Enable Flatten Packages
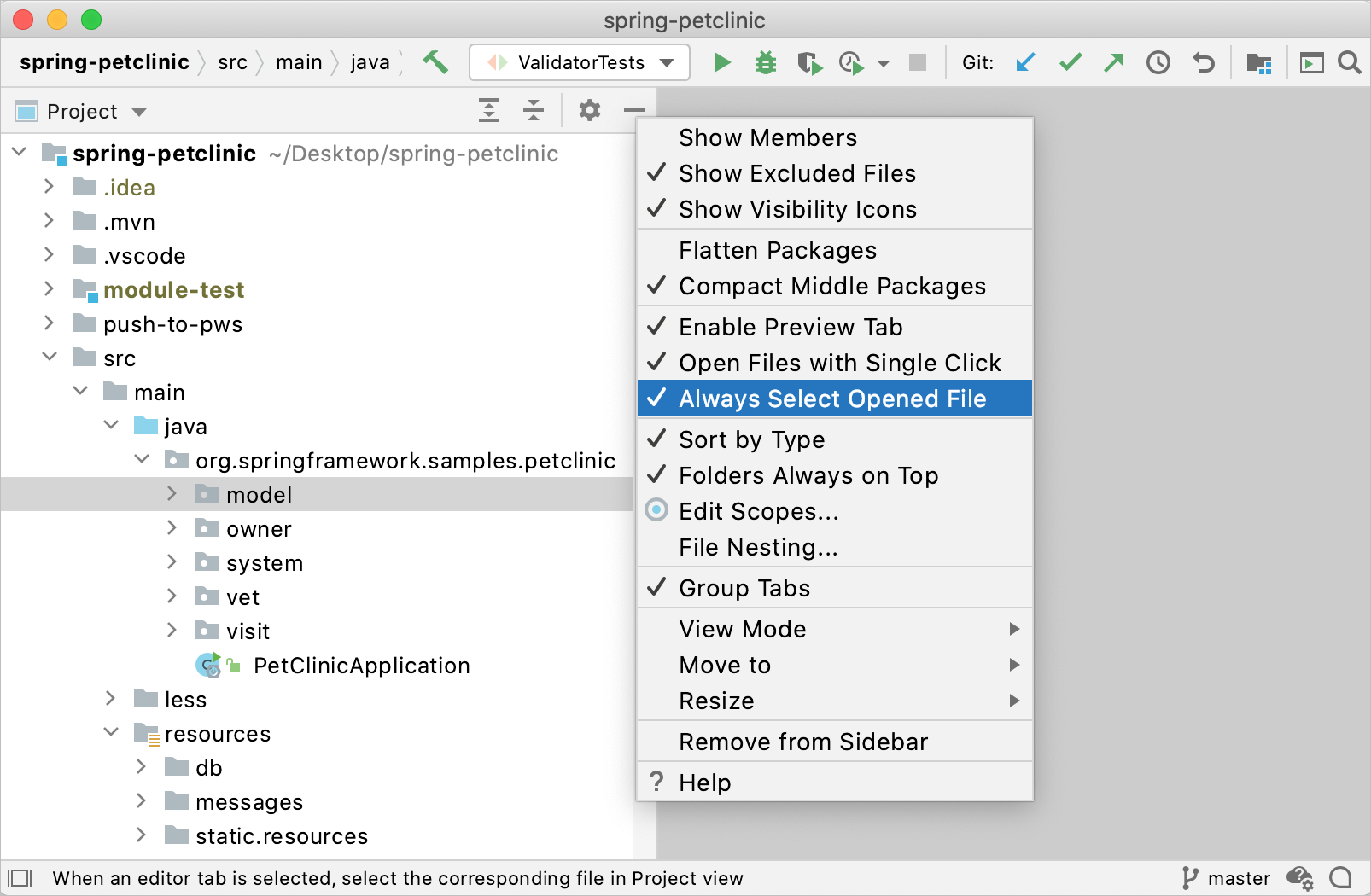Viewport: 1371px width, 896px height. click(835, 250)
